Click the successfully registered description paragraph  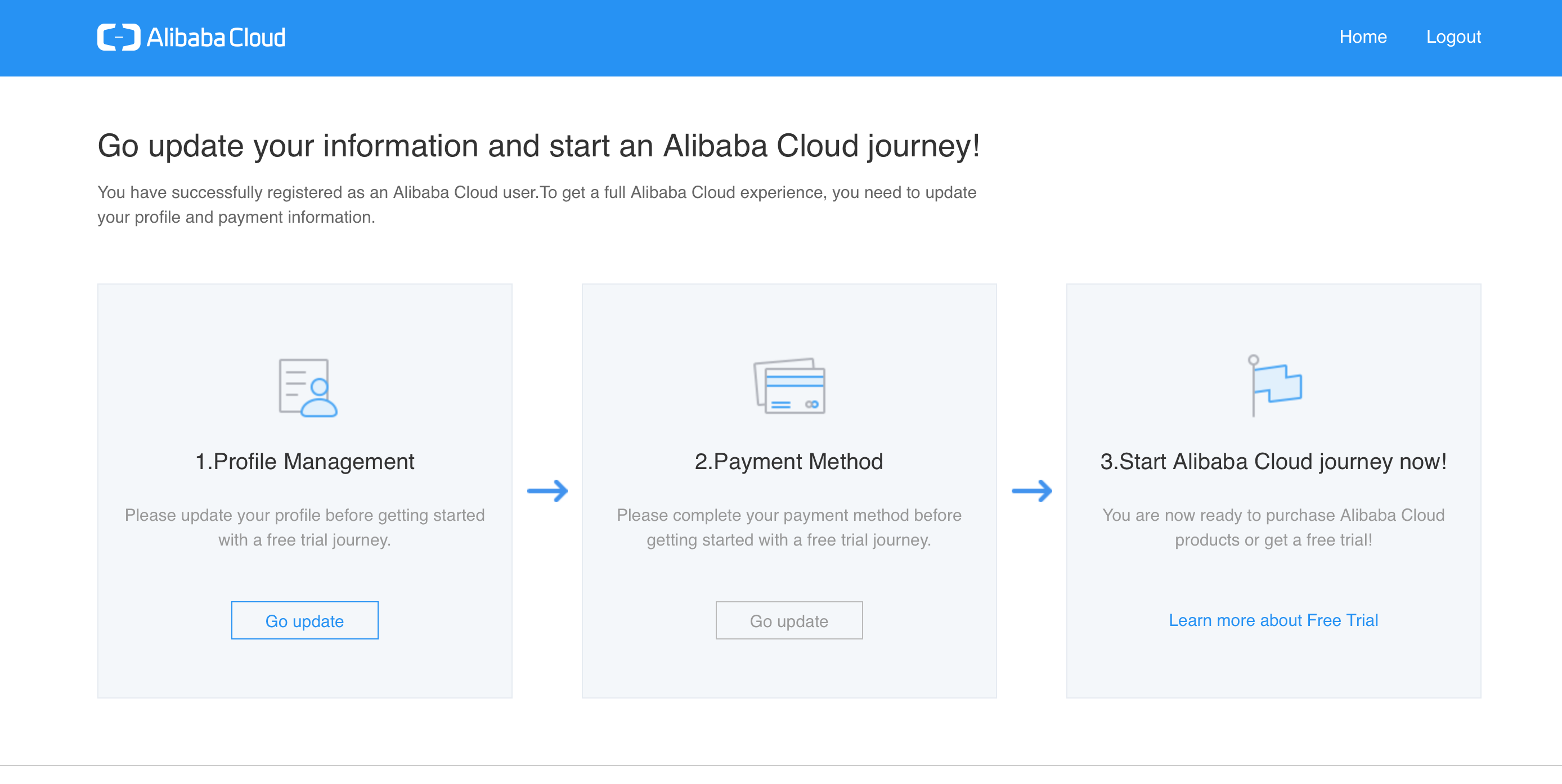[537, 204]
